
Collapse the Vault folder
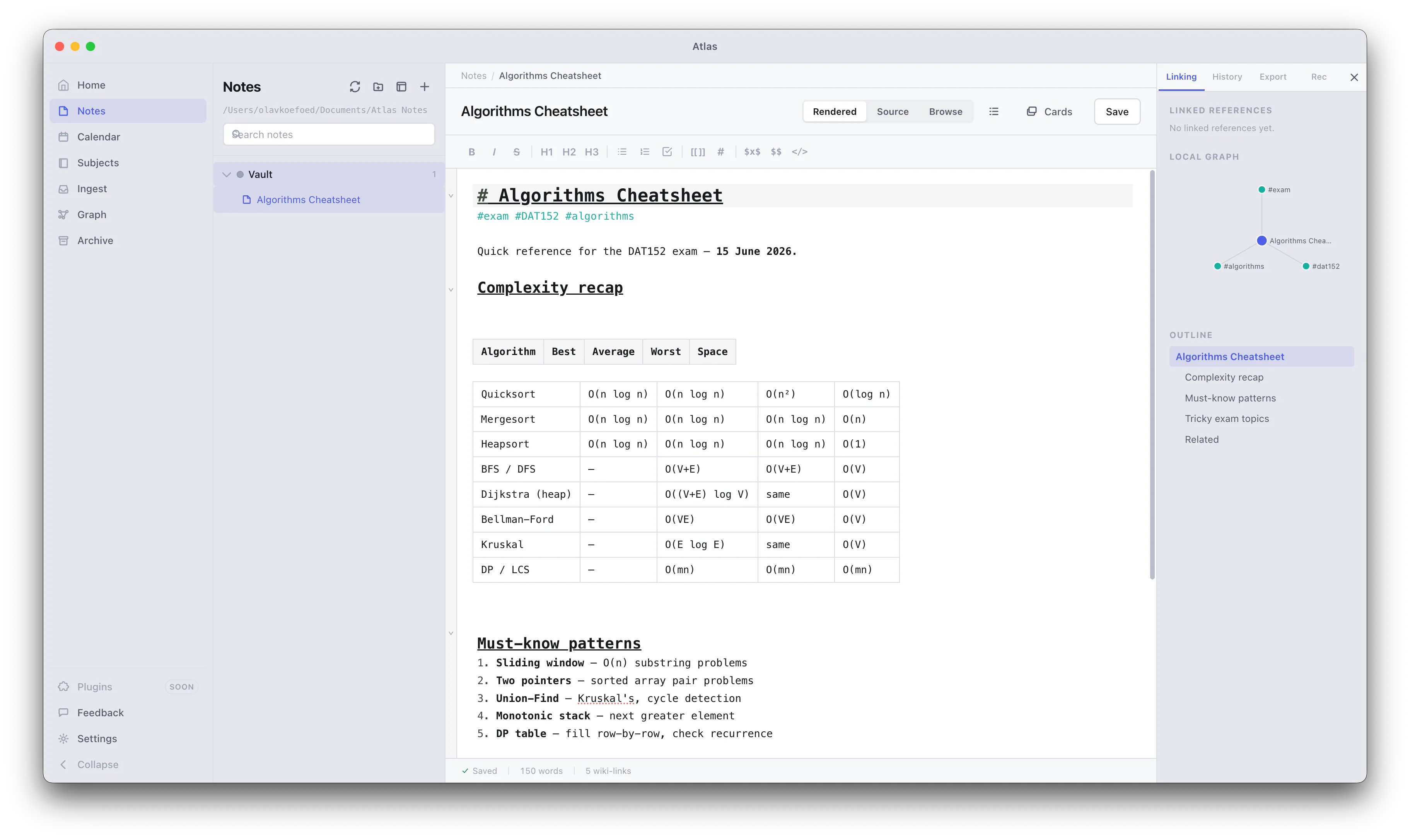(x=226, y=174)
